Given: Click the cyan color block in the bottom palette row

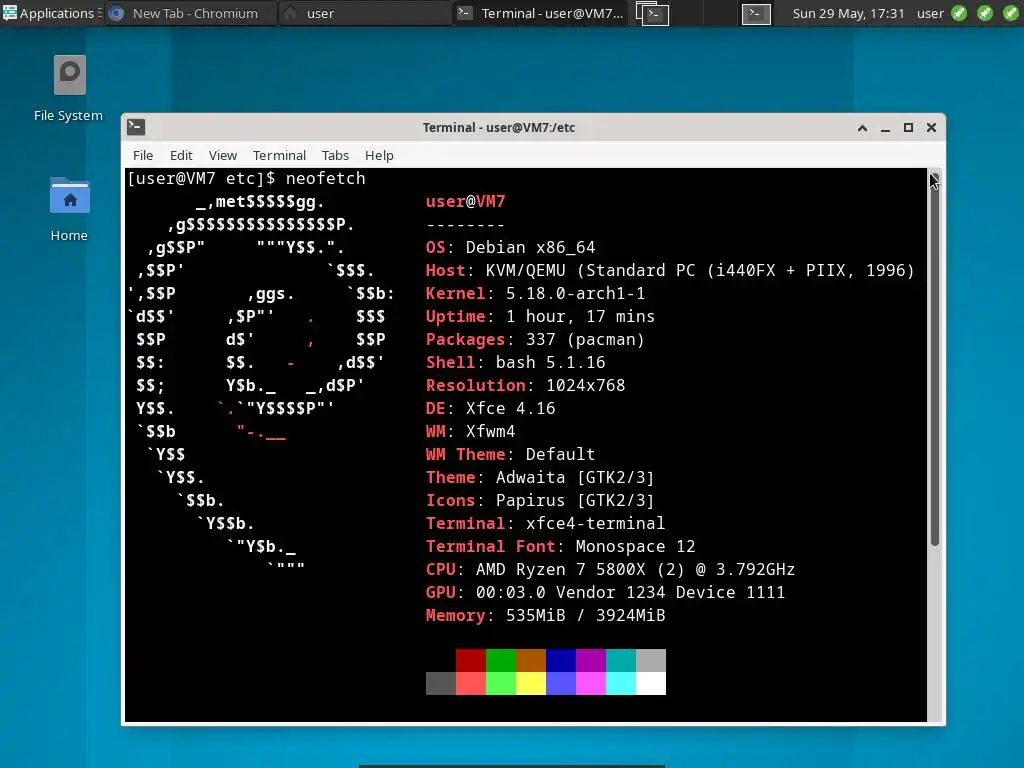Looking at the screenshot, I should point(621,683).
